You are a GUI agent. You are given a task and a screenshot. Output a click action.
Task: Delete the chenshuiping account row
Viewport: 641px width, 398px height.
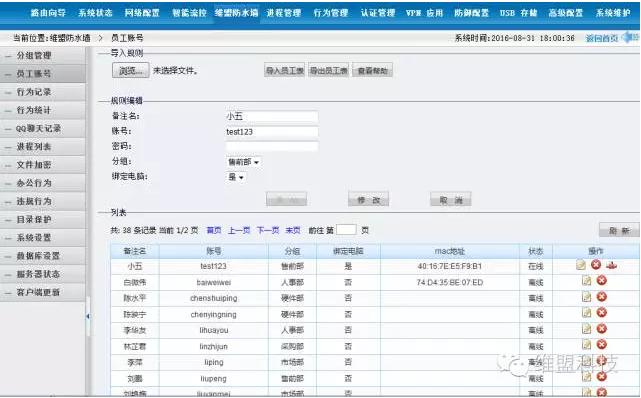coord(601,297)
